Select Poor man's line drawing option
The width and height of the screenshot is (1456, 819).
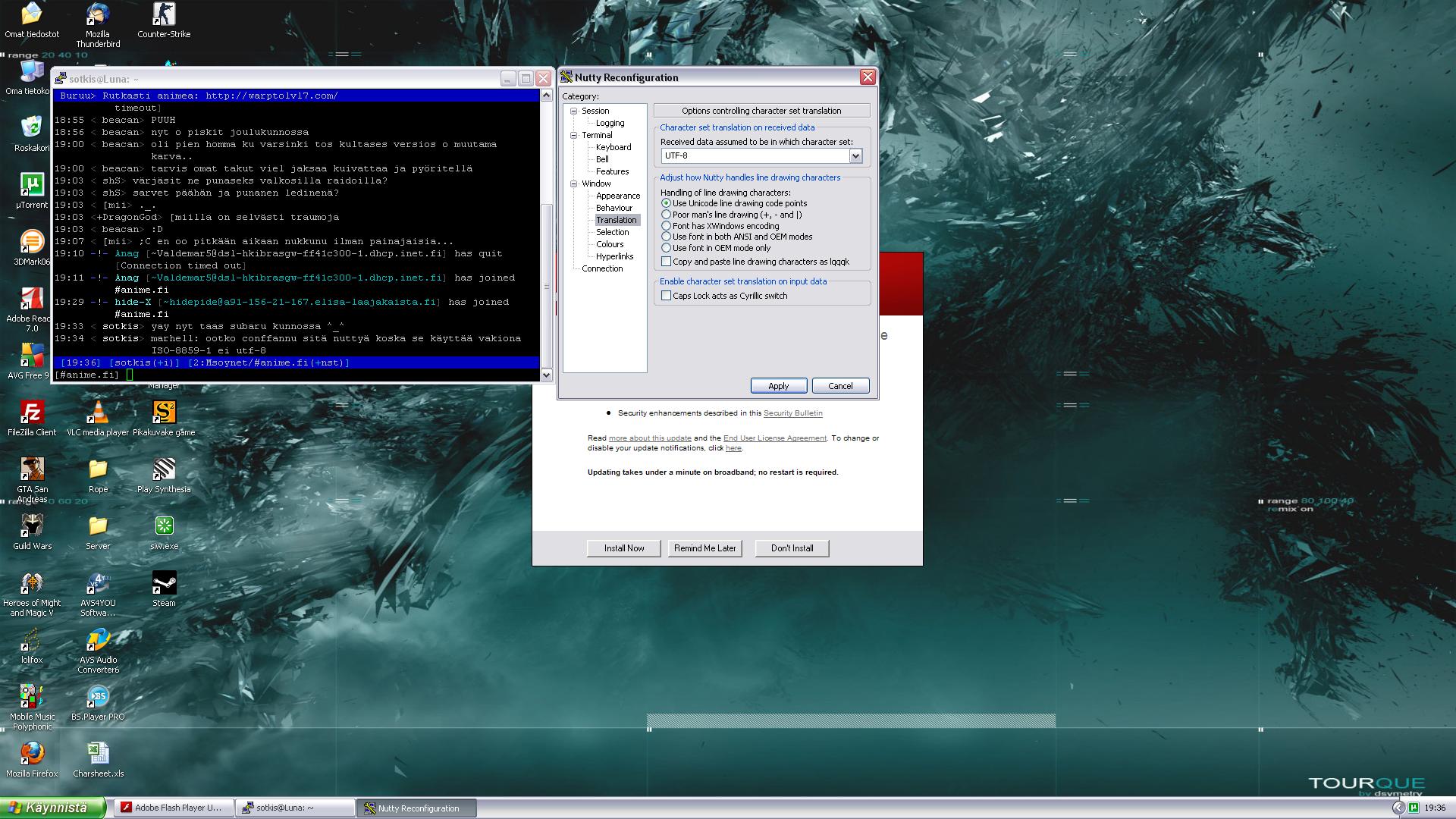tap(666, 215)
